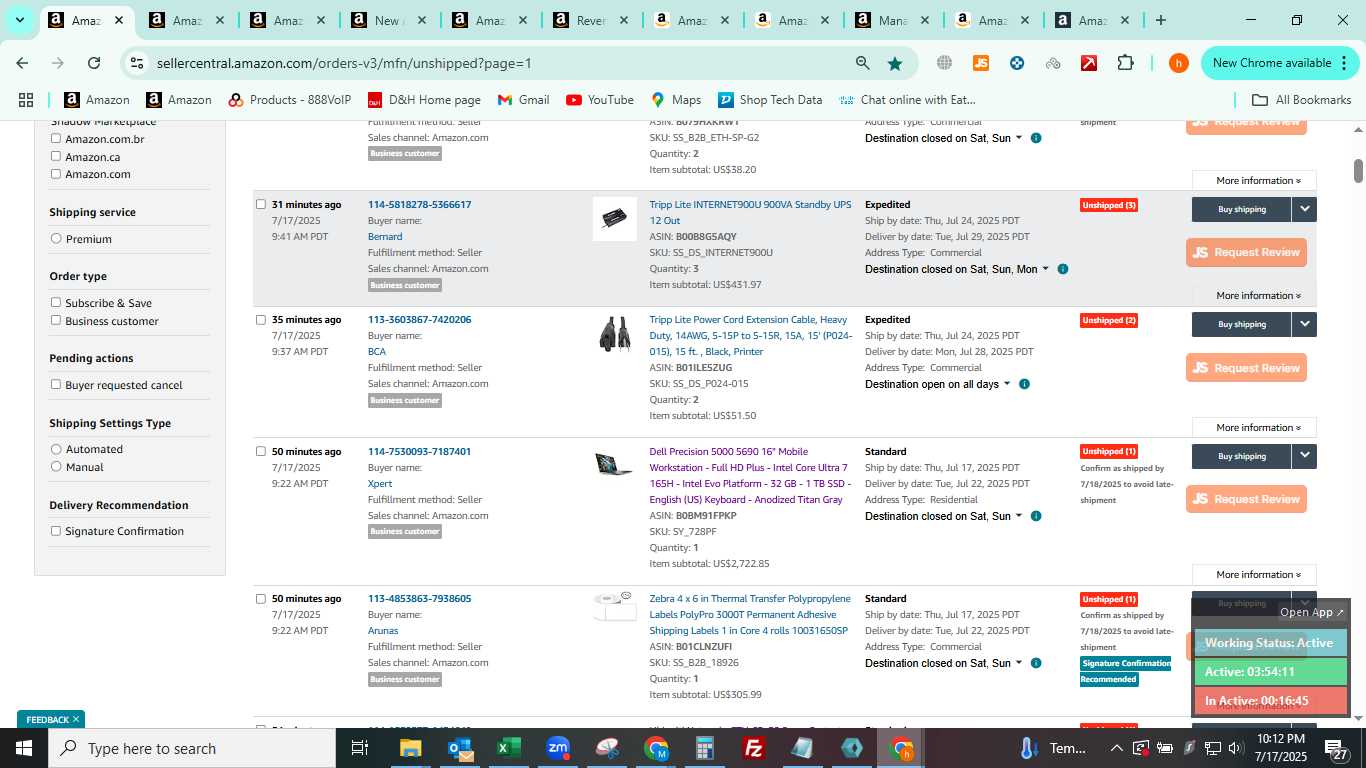Select order 113-3603867-7420206 checkbox
Screen dimensions: 1366x768
(x=261, y=320)
